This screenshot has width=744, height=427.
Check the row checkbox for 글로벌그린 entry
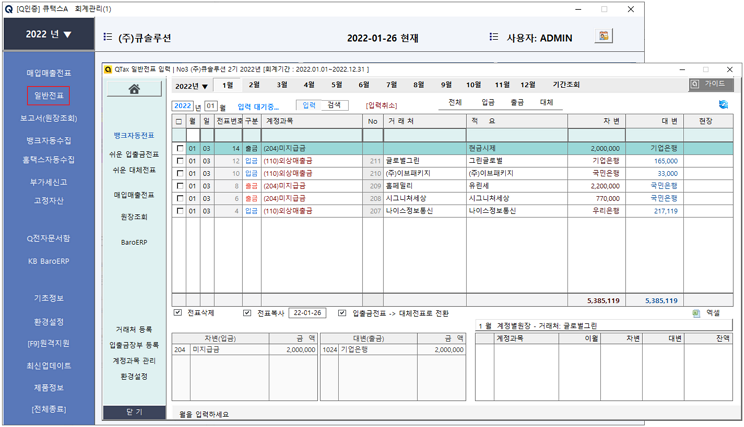pyautogui.click(x=179, y=161)
